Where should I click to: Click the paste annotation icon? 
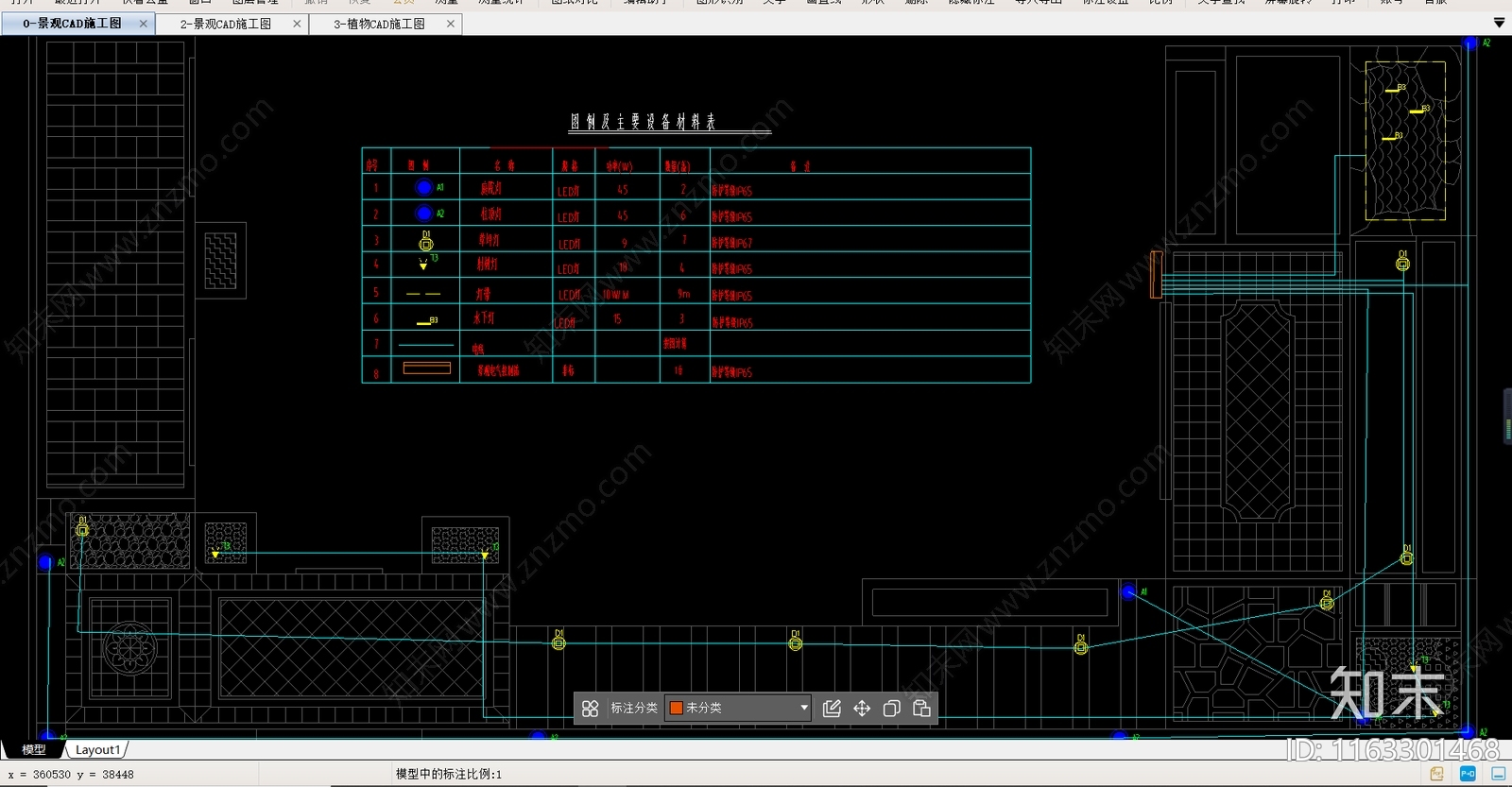(x=921, y=709)
